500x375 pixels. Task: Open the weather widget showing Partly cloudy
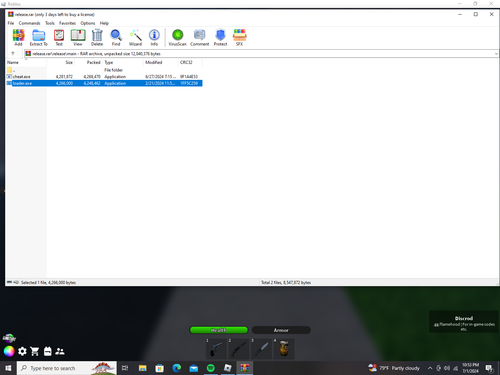tap(394, 368)
